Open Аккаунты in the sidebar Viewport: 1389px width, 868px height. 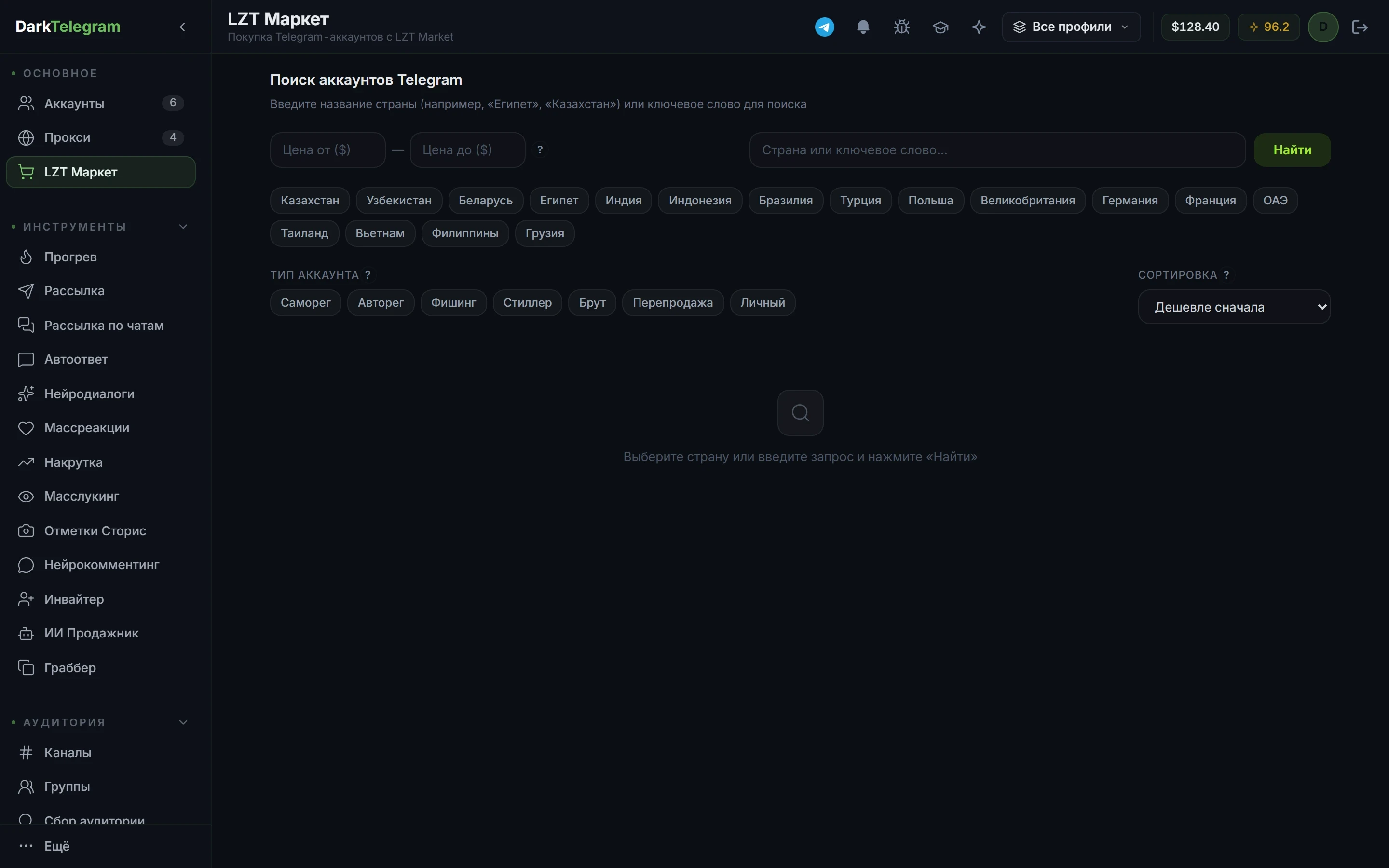[100, 103]
